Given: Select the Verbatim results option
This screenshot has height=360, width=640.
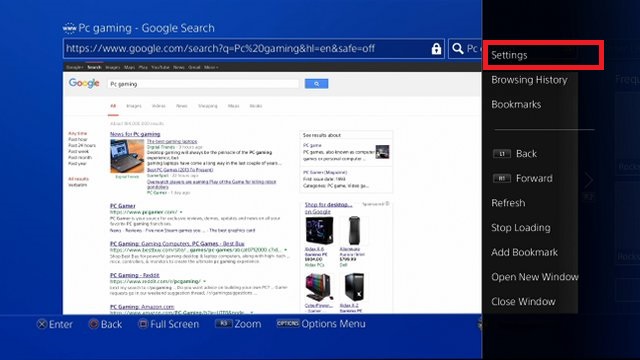Looking at the screenshot, I should 78,185.
